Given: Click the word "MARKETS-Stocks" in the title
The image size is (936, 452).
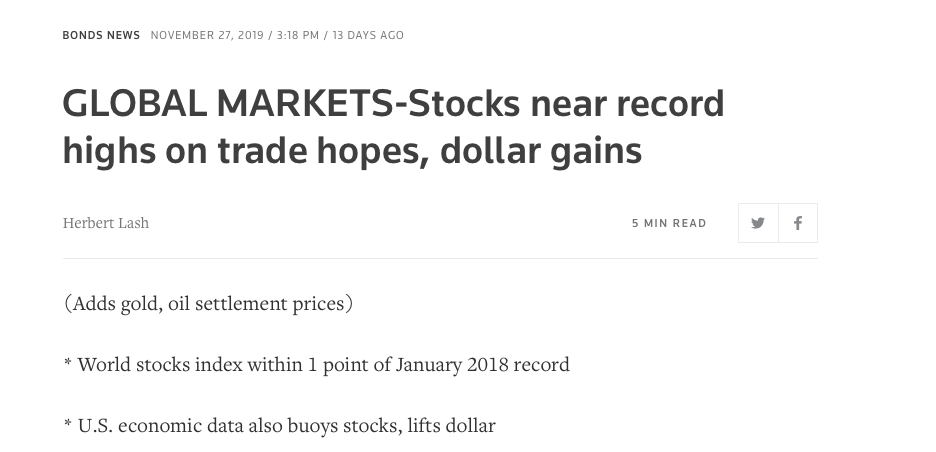Looking at the screenshot, I should (x=368, y=103).
